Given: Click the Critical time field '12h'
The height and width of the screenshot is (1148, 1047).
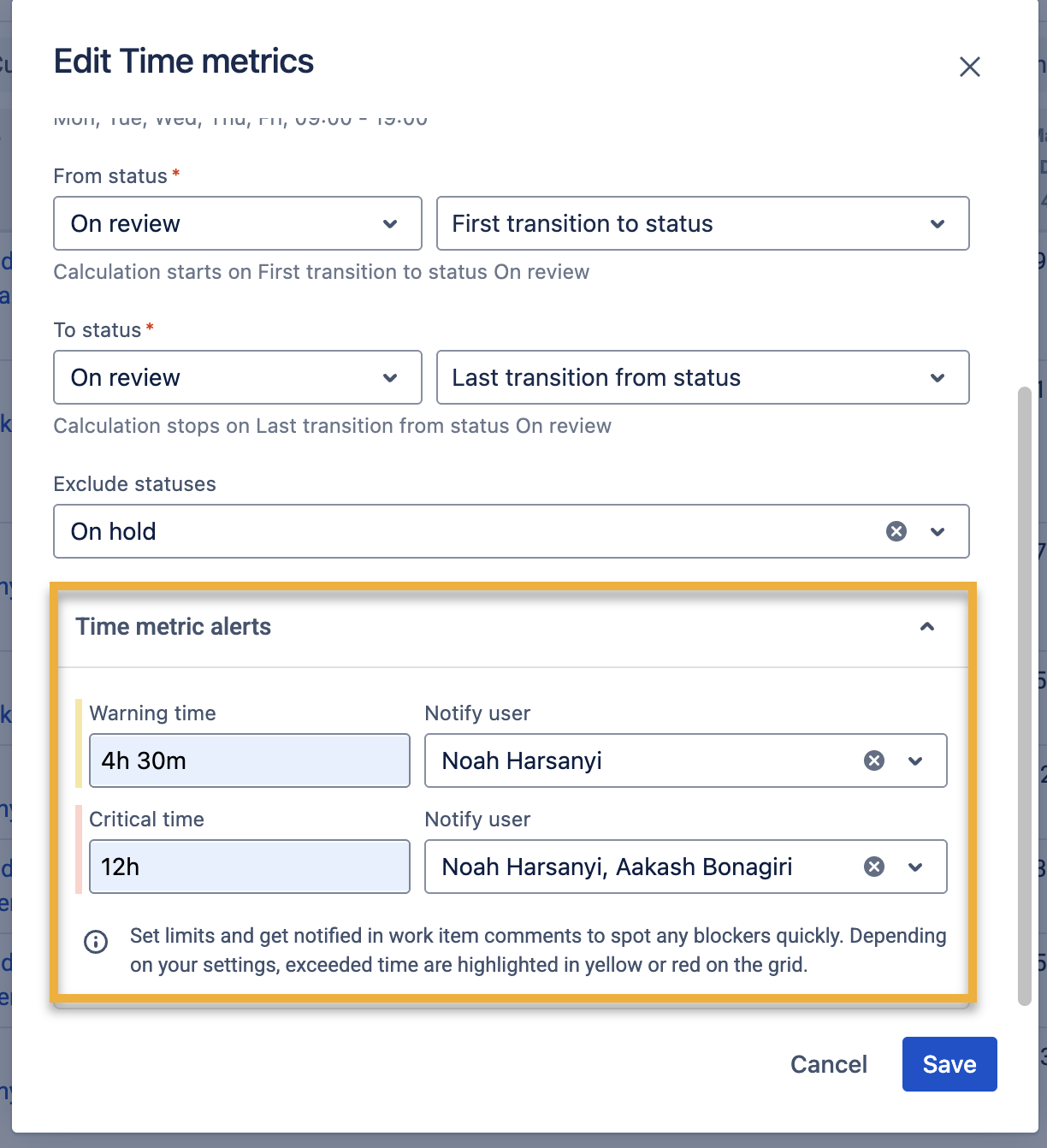Looking at the screenshot, I should coord(250,867).
